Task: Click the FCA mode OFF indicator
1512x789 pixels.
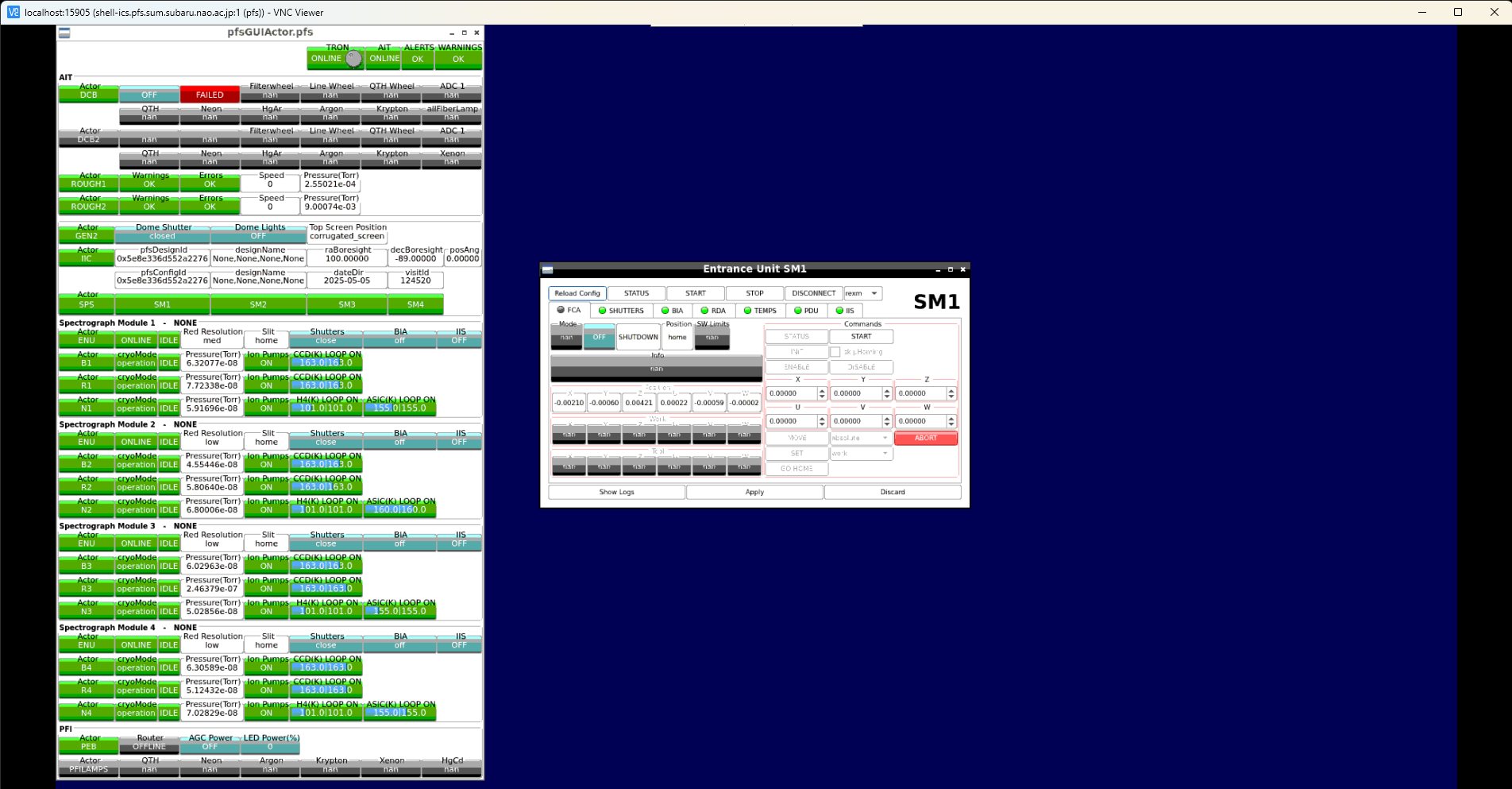Action: [x=599, y=337]
